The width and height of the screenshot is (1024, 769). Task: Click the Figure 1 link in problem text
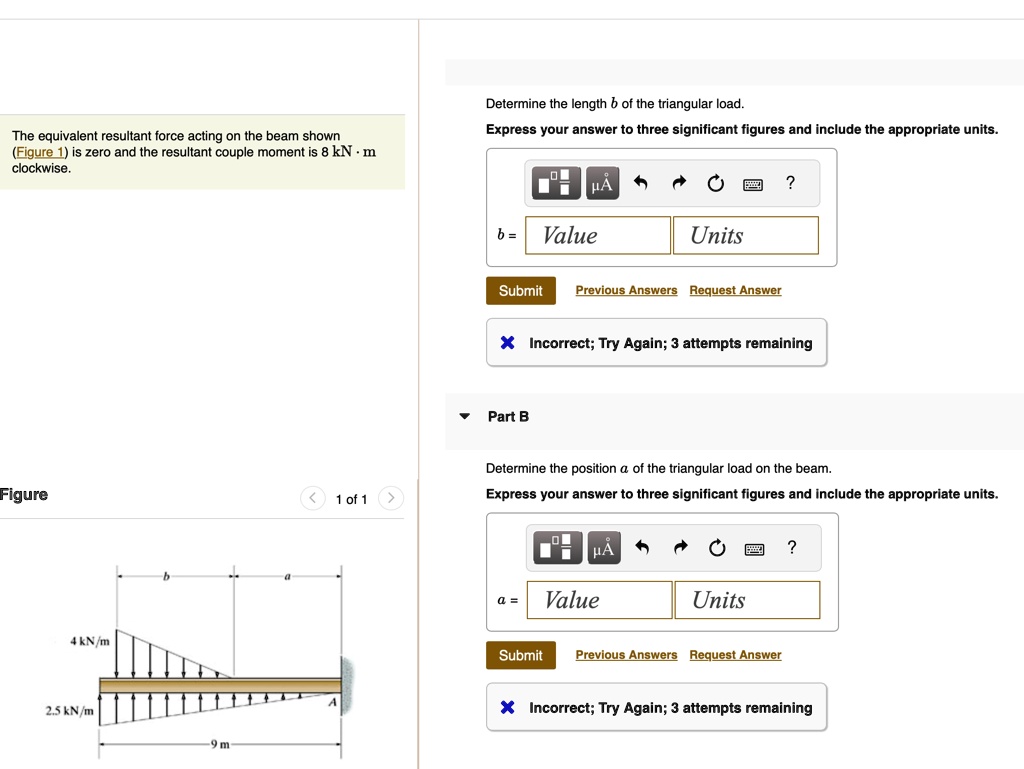(39, 152)
